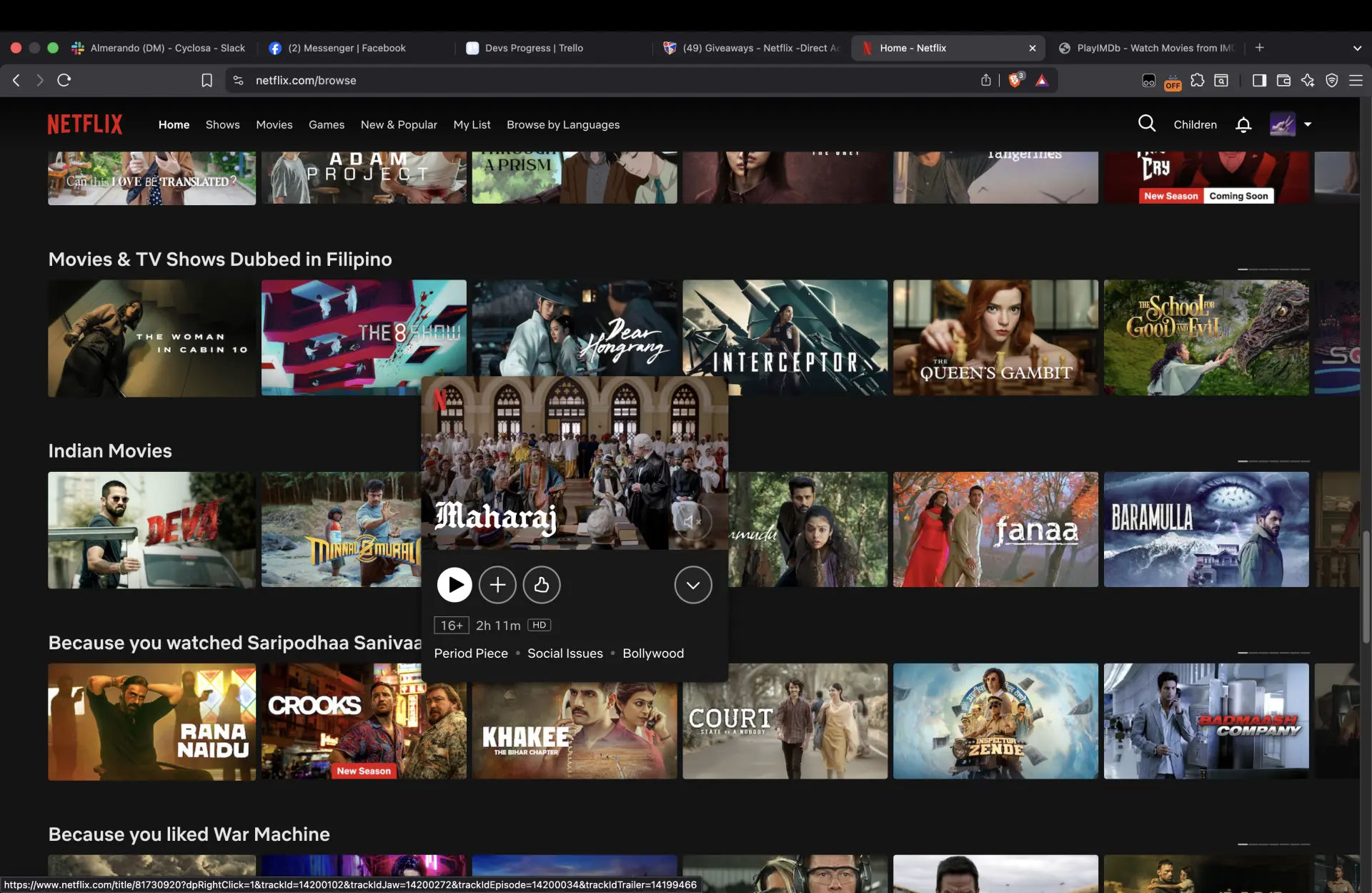This screenshot has width=1372, height=893.
Task: Open the Brave wallet icon
Action: 1283,80
